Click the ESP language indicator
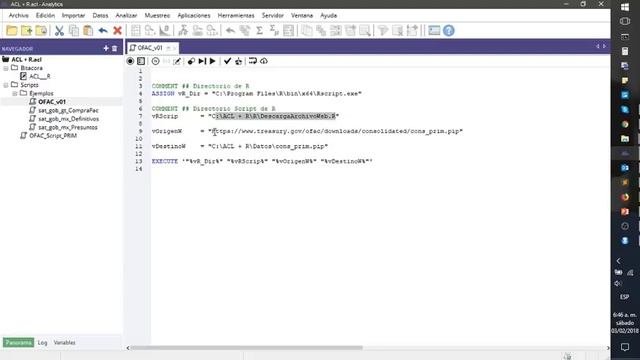The image size is (640, 360). coord(625,297)
